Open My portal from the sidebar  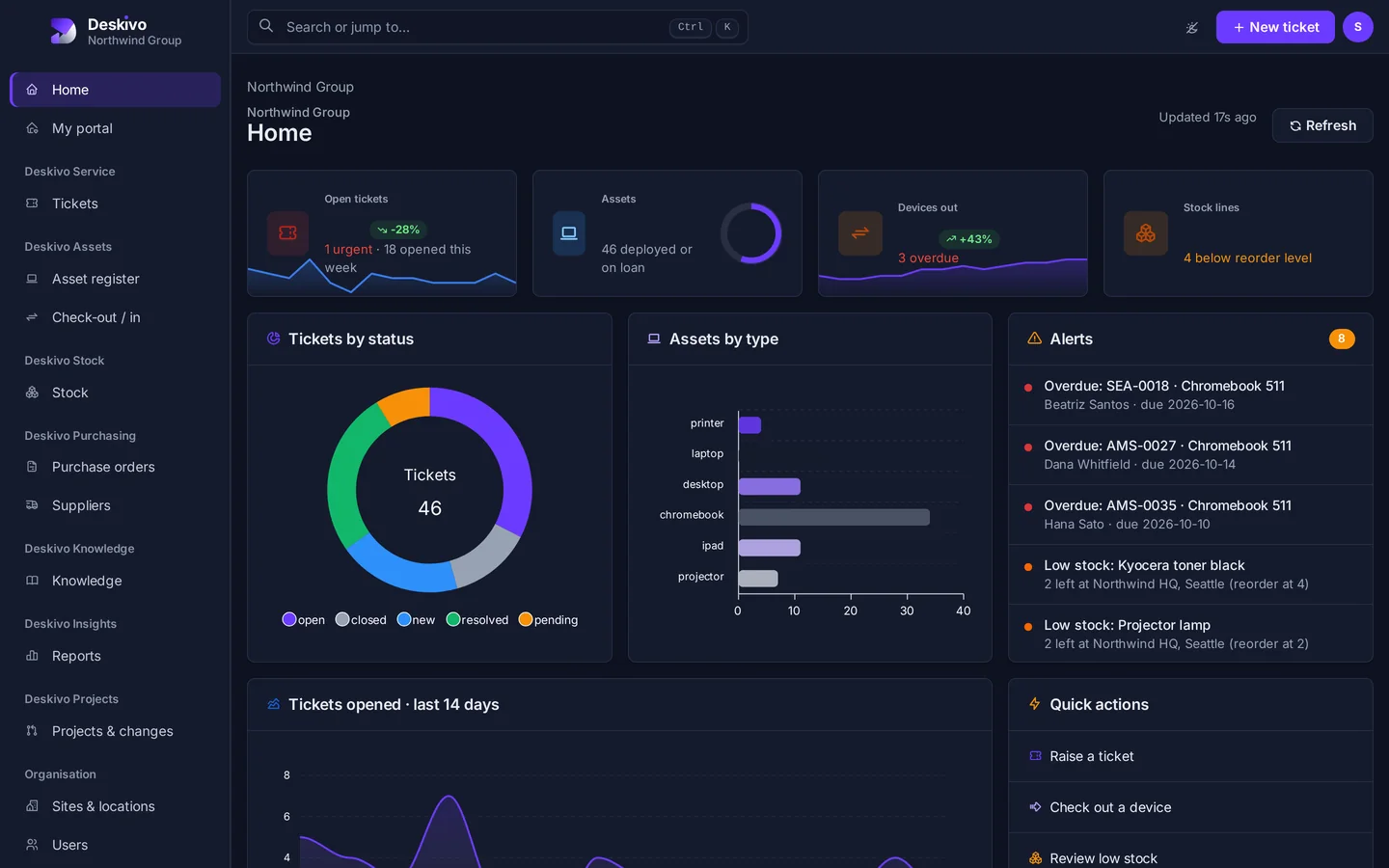click(115, 128)
